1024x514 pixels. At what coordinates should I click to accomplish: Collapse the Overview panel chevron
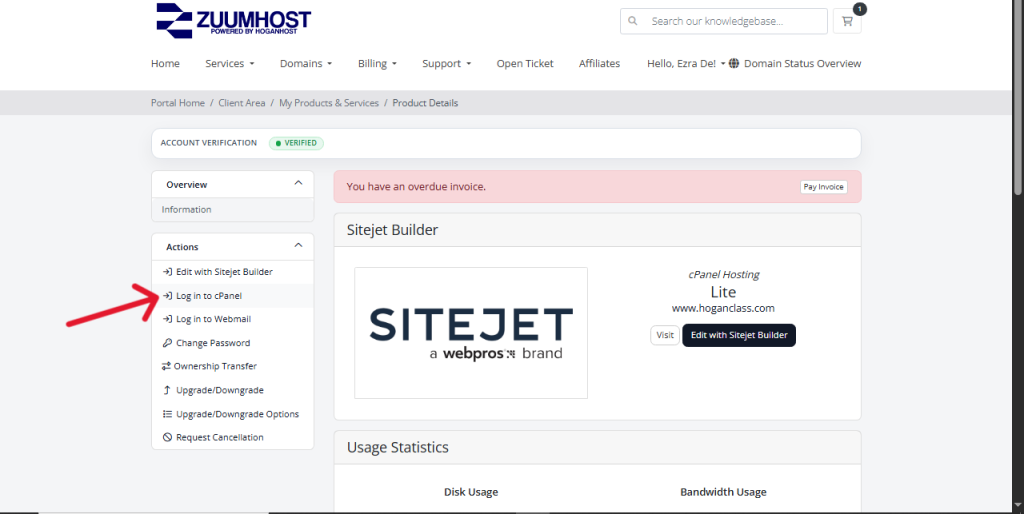(298, 184)
